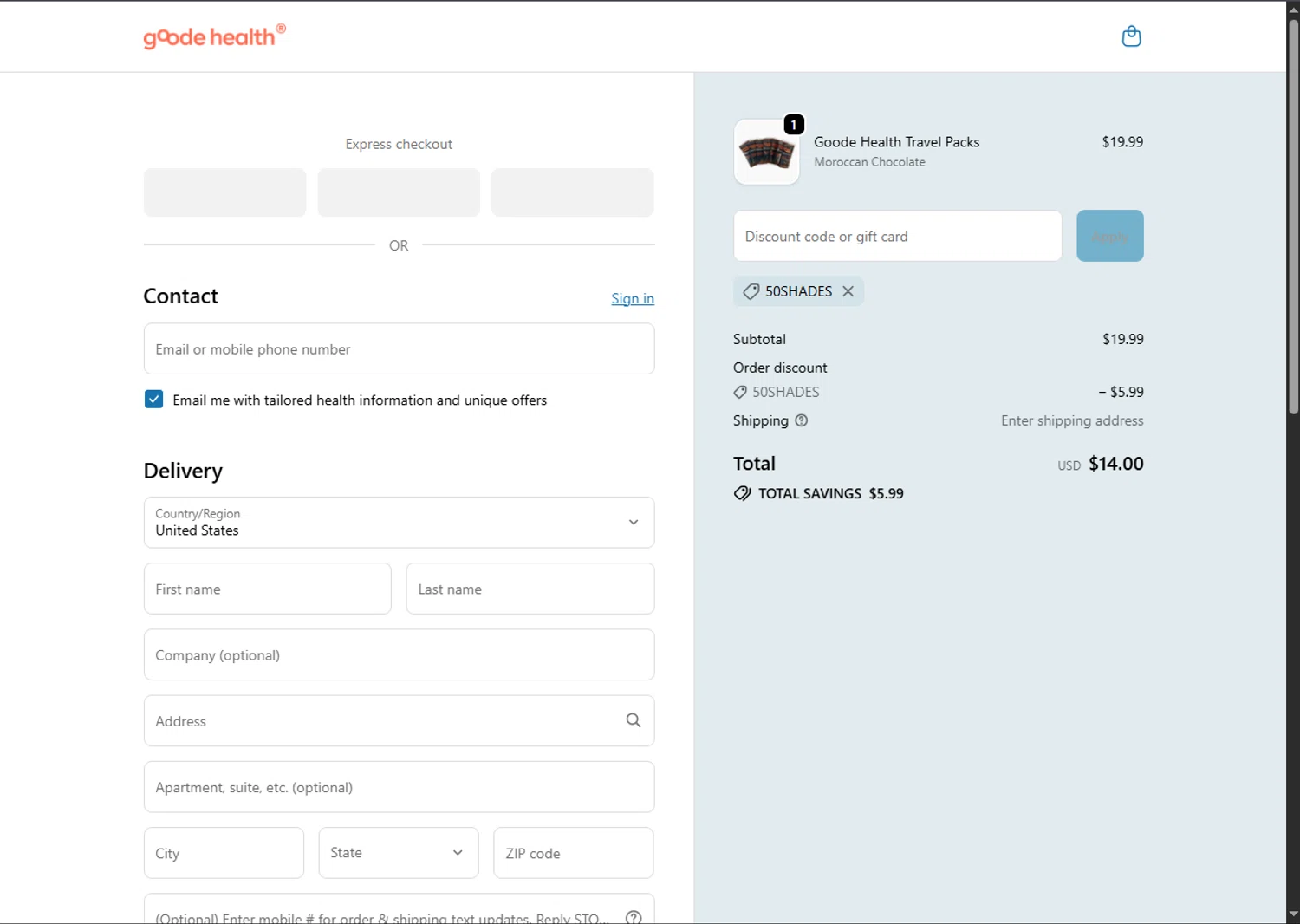The height and width of the screenshot is (924, 1300).
Task: Click the scrollbar down arrow
Action: 1293,914
